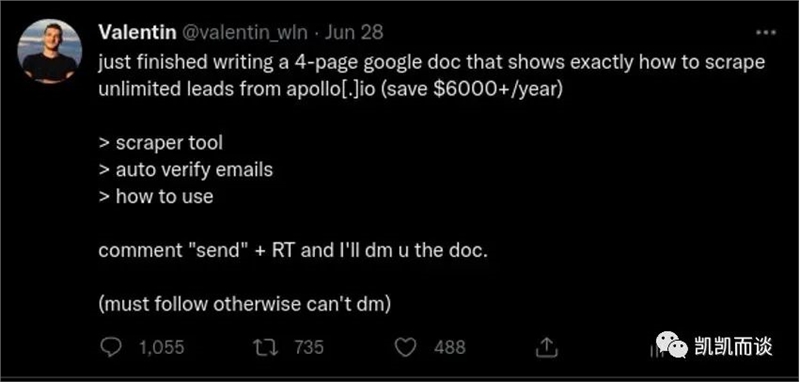Click the "must follow otherwise can't dm" line
Screen dimensions: 800x382
click(245, 305)
